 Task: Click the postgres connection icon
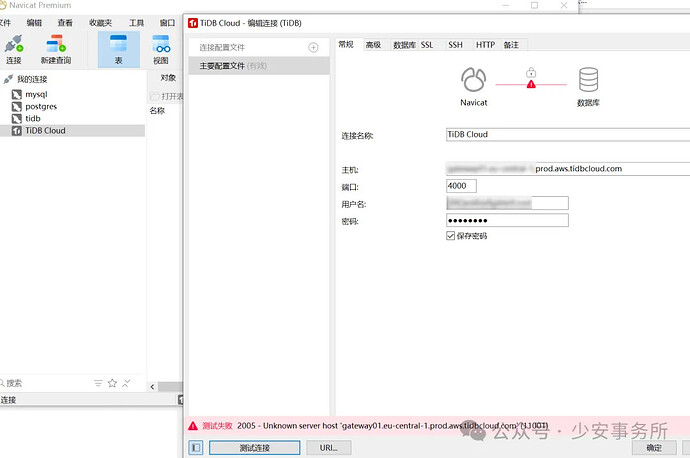(17, 106)
